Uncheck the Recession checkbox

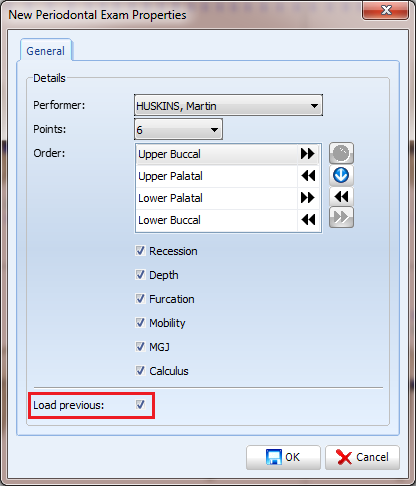point(140,251)
